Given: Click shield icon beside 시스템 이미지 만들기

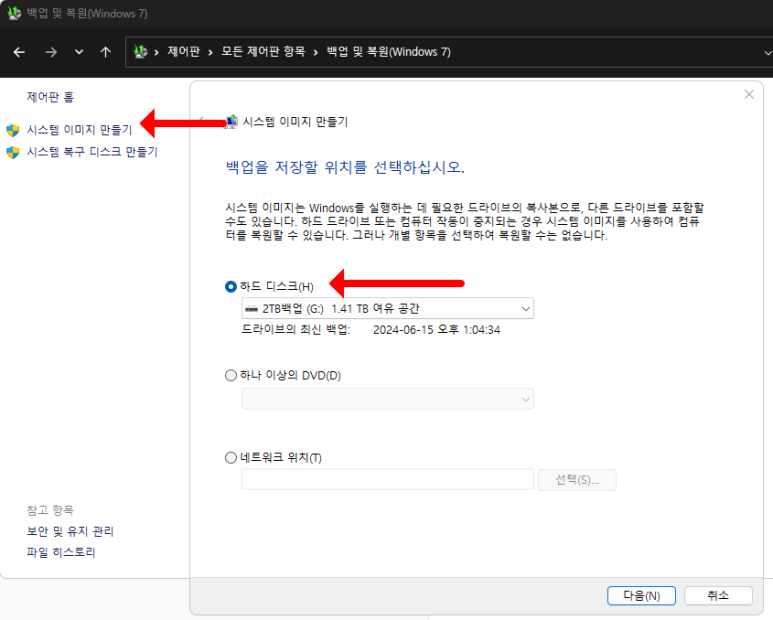Looking at the screenshot, I should click(13, 130).
